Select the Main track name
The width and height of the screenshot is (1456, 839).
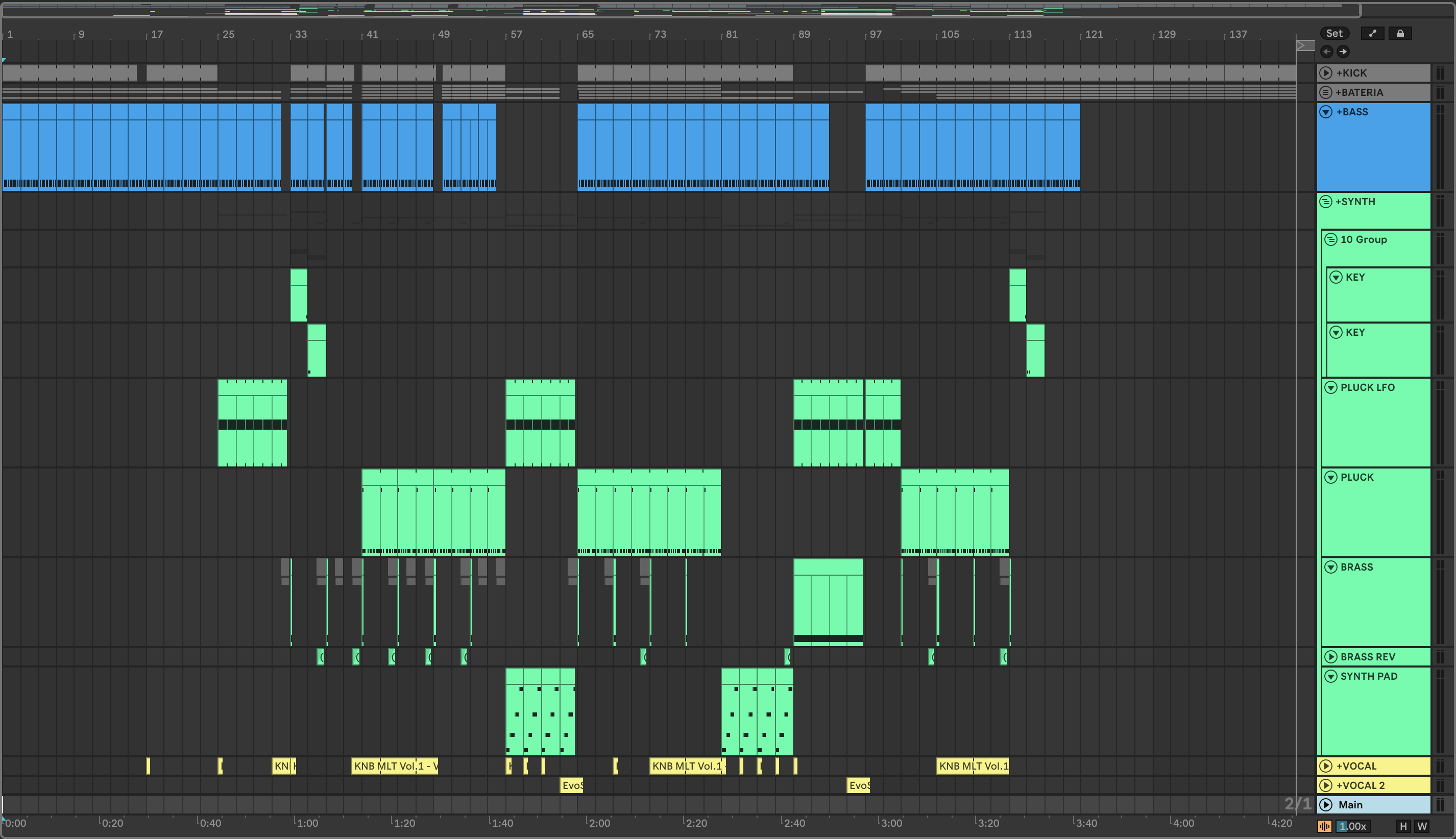point(1350,805)
